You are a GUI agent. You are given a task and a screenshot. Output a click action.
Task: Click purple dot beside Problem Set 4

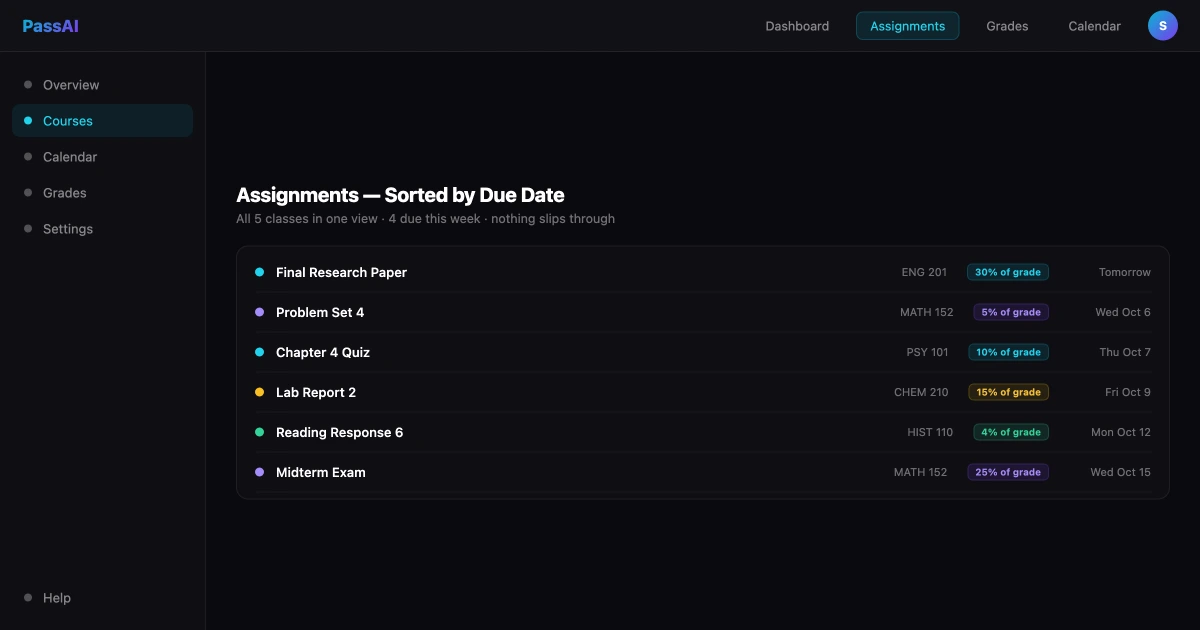(260, 312)
